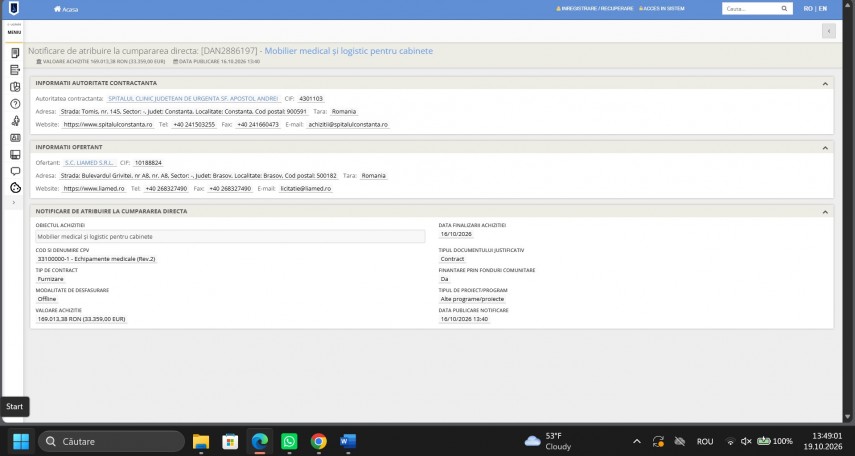Click the data finalizarii value 16/10/2026
The height and width of the screenshot is (456, 855).
[456, 234]
